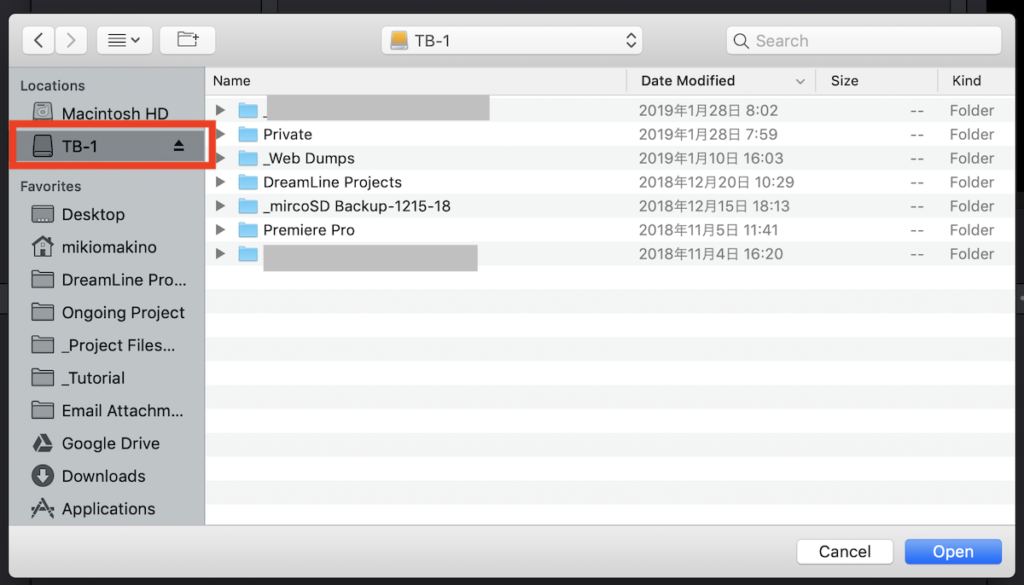Open _Project Files... favorite
The height and width of the screenshot is (585, 1024).
pyautogui.click(x=108, y=345)
